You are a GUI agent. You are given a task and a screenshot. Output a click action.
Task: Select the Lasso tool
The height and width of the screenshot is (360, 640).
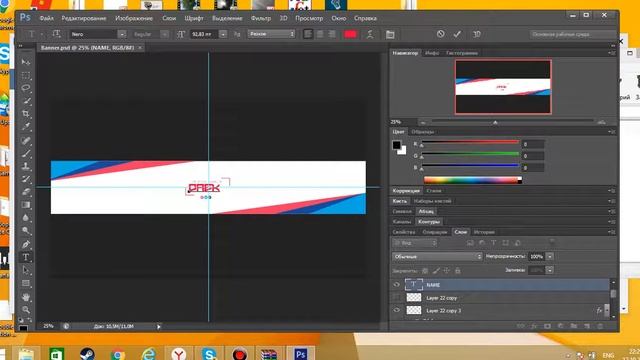click(x=26, y=88)
